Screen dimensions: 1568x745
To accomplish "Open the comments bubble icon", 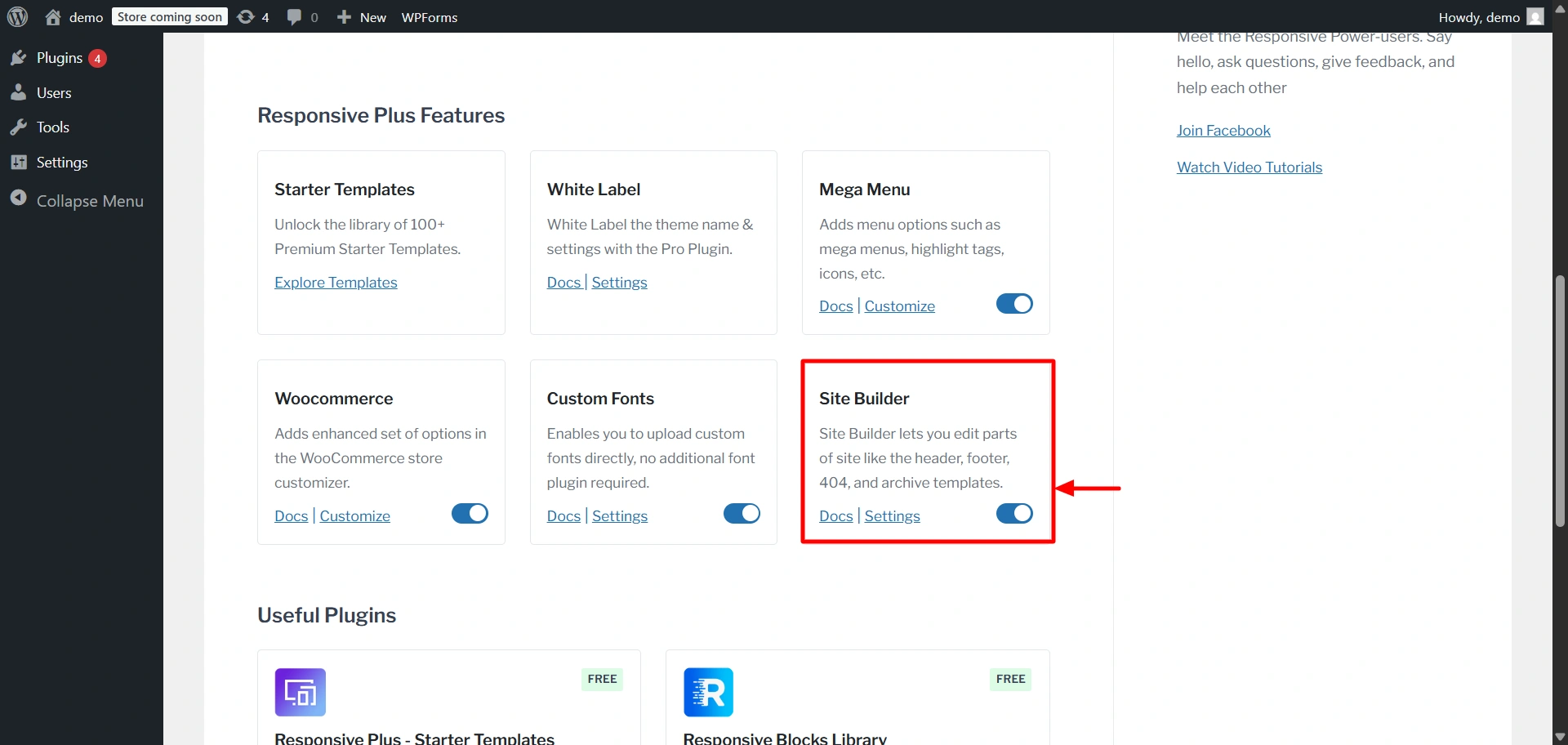I will tap(294, 17).
